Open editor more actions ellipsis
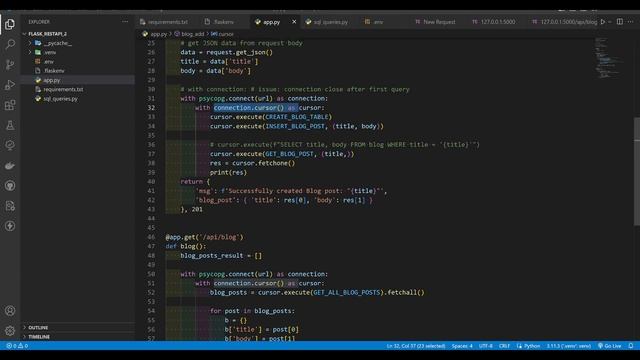This screenshot has width=640, height=360. point(631,22)
